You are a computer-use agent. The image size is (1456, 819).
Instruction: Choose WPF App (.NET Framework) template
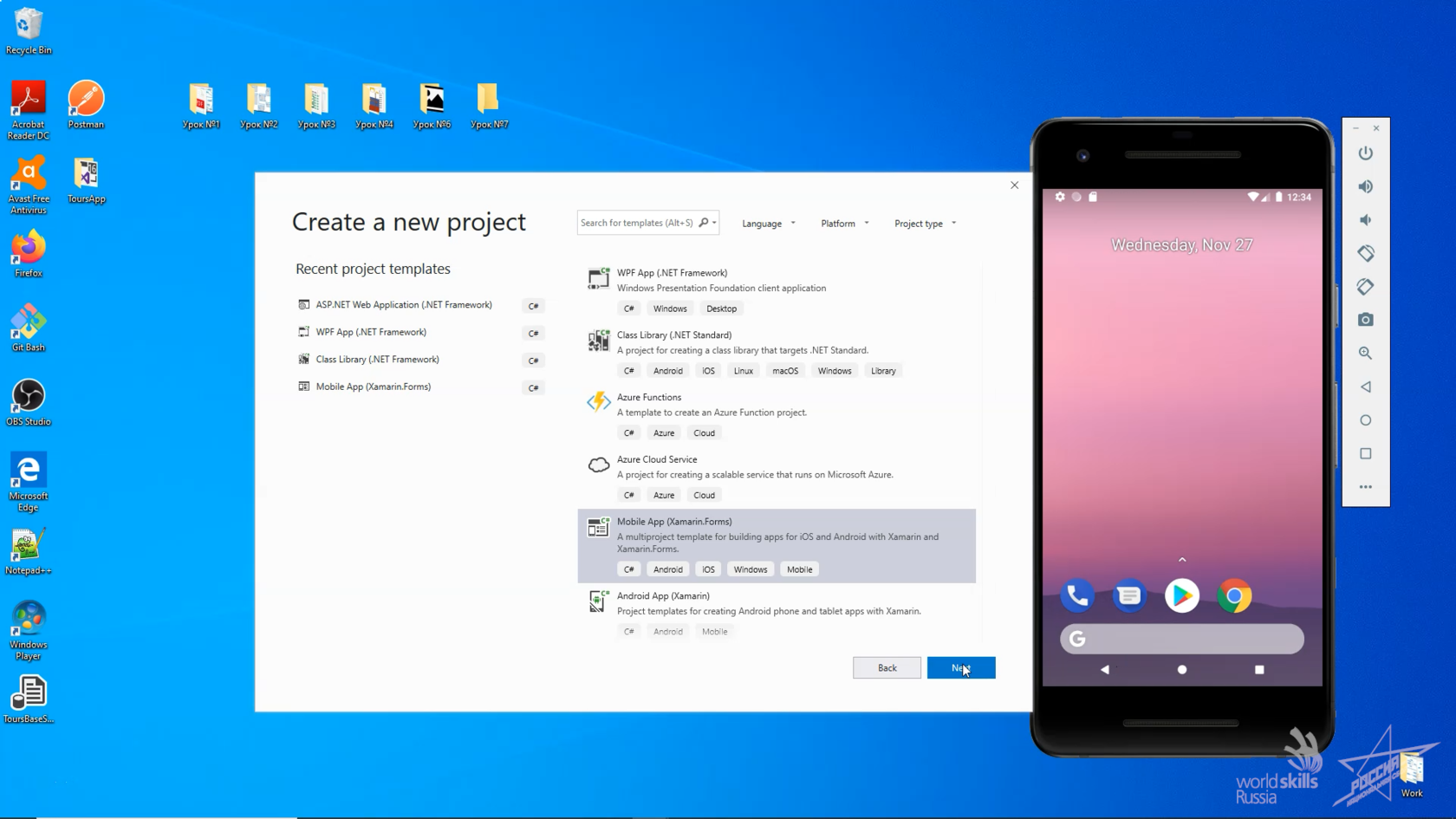tap(777, 290)
